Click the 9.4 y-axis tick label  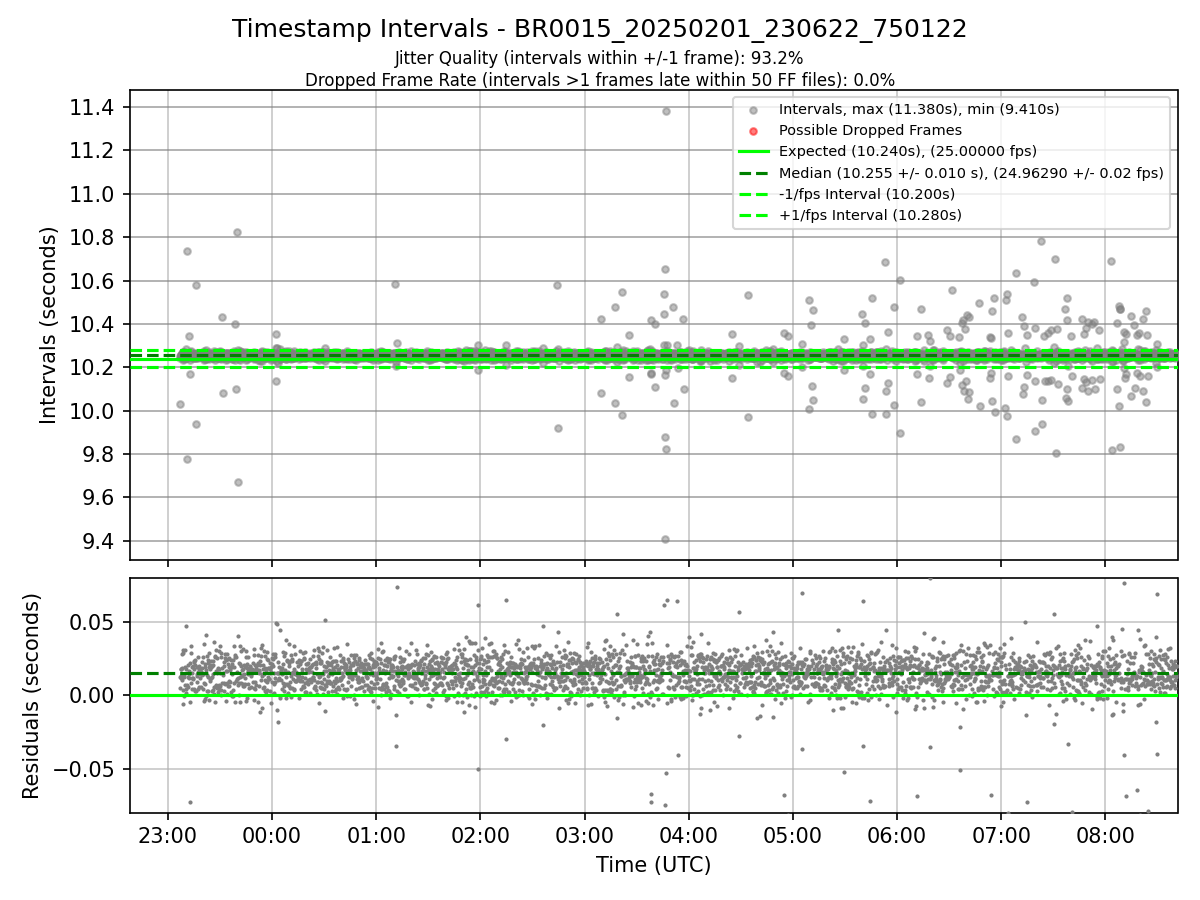tap(98, 541)
